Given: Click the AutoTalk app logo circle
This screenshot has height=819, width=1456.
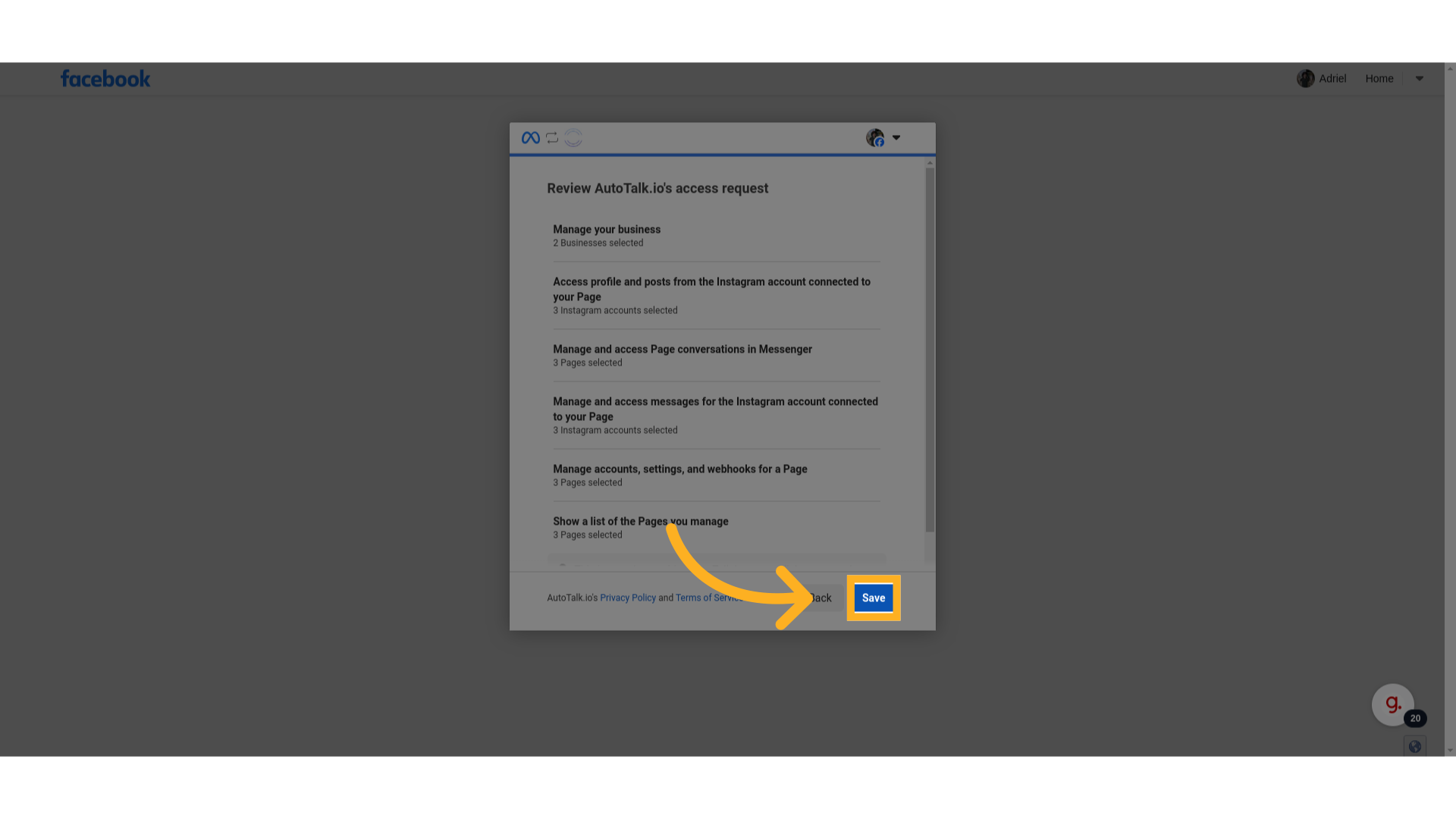Looking at the screenshot, I should point(573,137).
